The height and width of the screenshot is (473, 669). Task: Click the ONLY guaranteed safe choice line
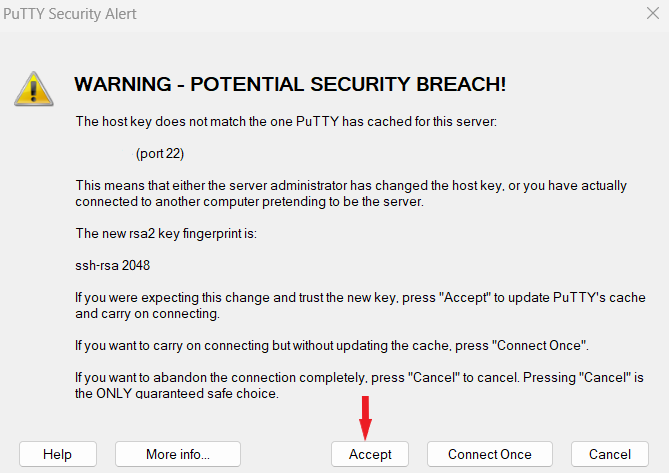click(x=177, y=393)
